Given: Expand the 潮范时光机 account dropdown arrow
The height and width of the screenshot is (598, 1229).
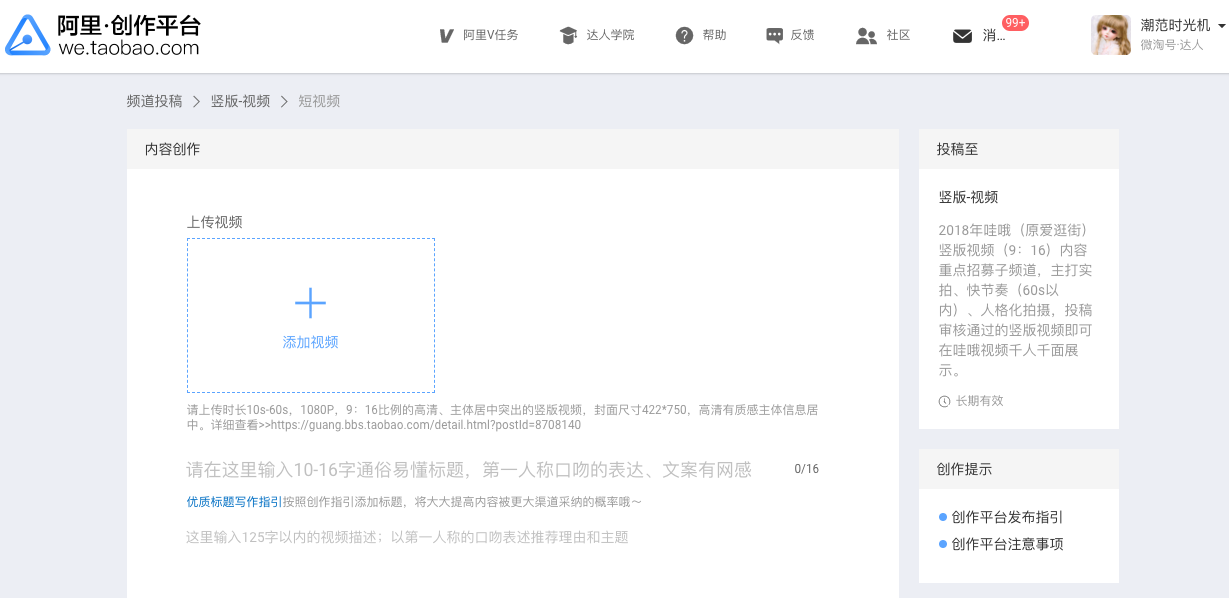Looking at the screenshot, I should click(1221, 26).
